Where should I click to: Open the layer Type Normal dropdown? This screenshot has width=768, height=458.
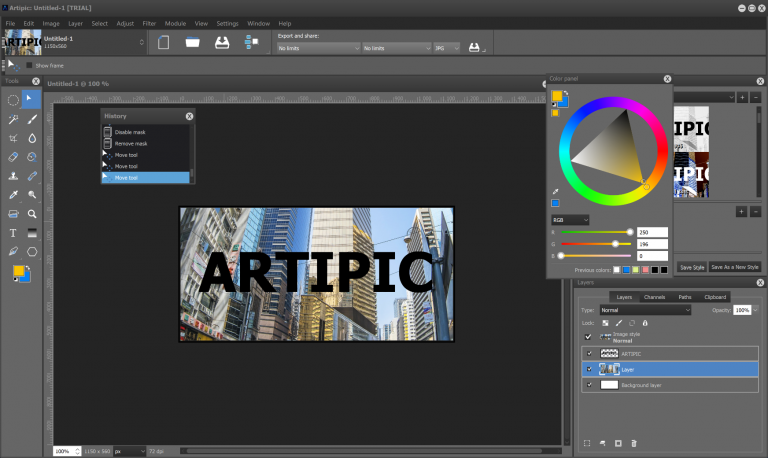pyautogui.click(x=645, y=310)
